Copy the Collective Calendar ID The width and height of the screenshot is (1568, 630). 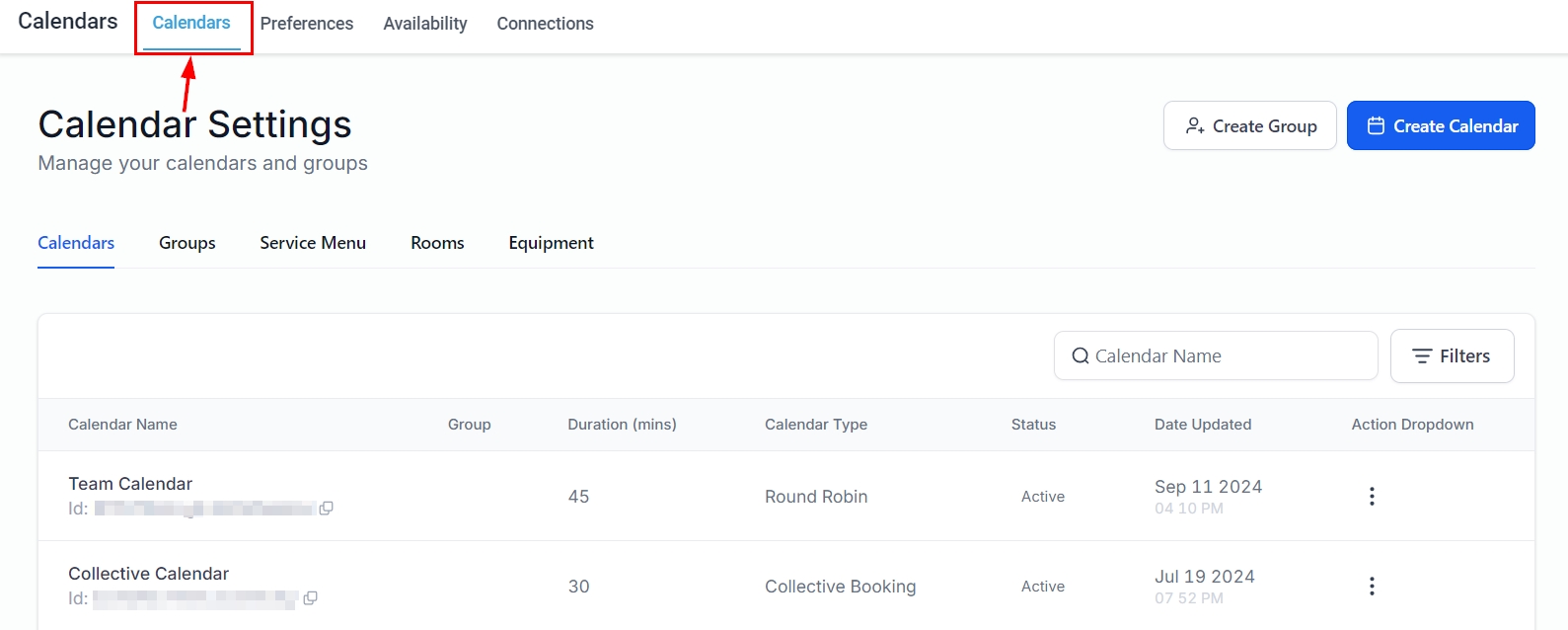point(310,598)
